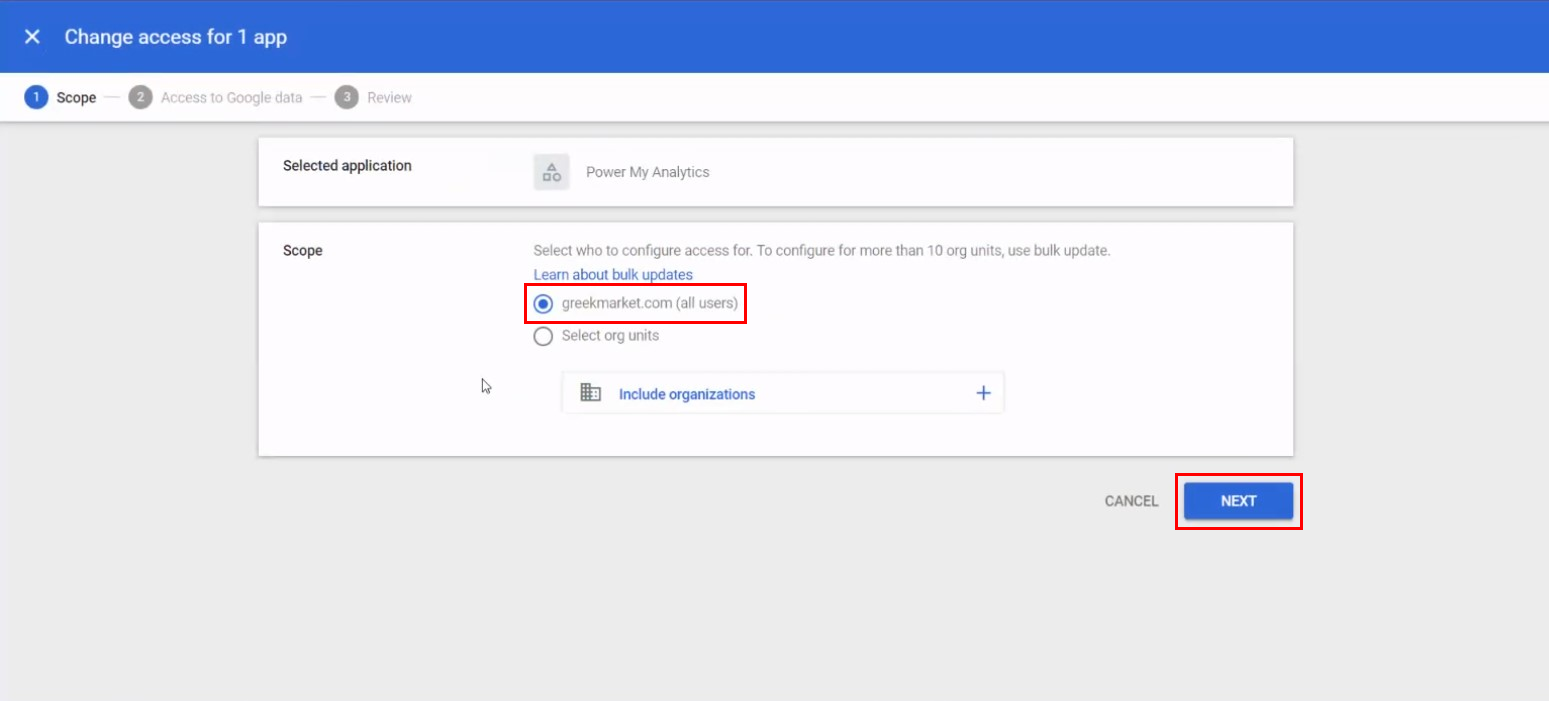The image size is (1549, 701).
Task: Click the step 1 number circle
Action: (x=36, y=97)
